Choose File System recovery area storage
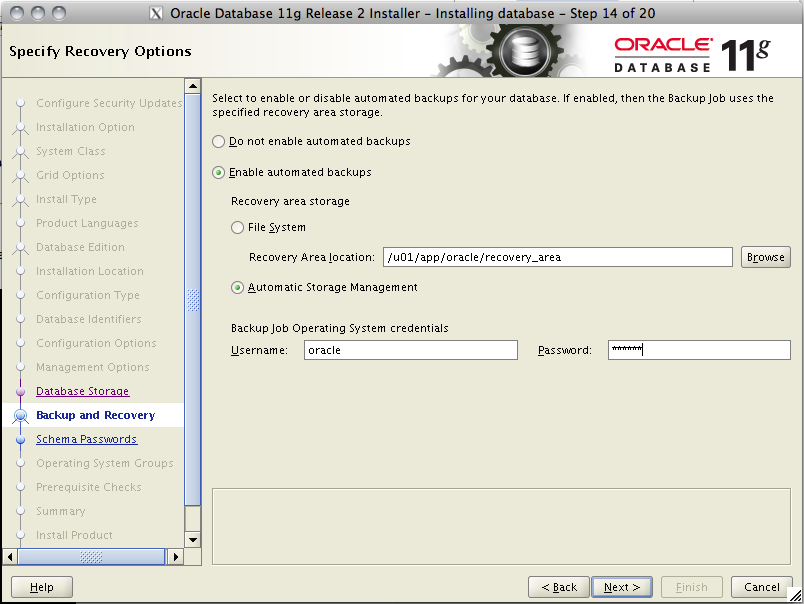The height and width of the screenshot is (604, 804). (237, 227)
